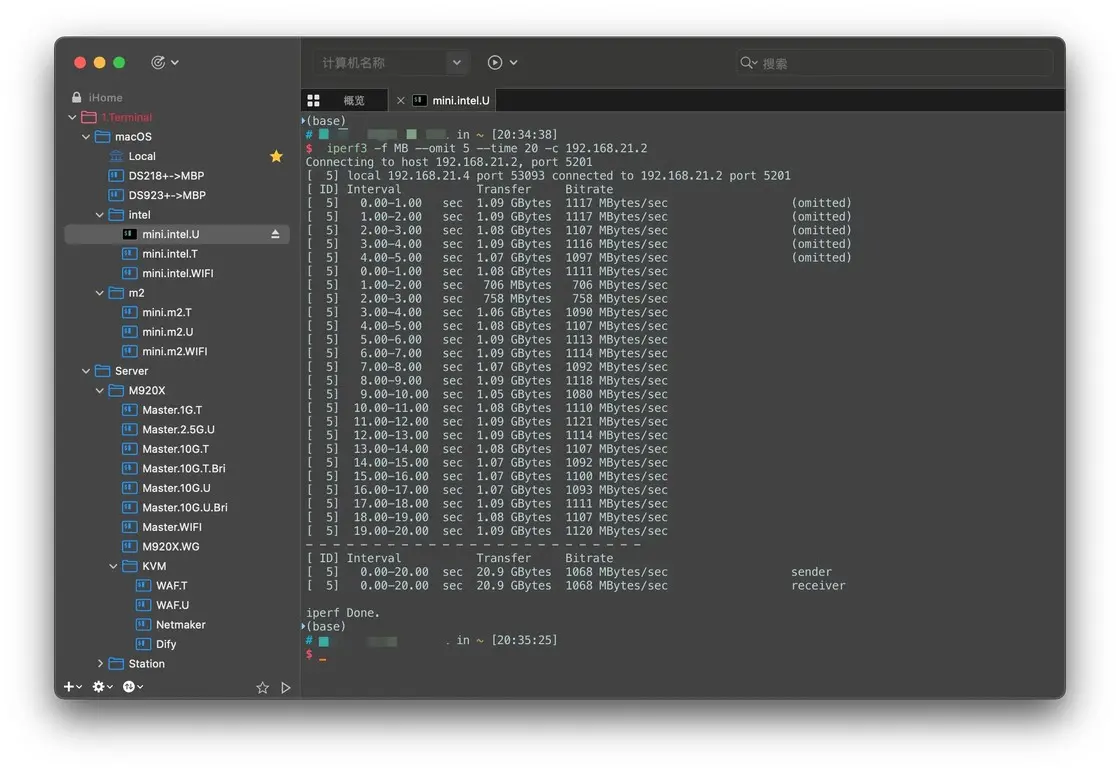Click the iperf3 command line text
1120x771 pixels.
pyautogui.click(x=487, y=149)
